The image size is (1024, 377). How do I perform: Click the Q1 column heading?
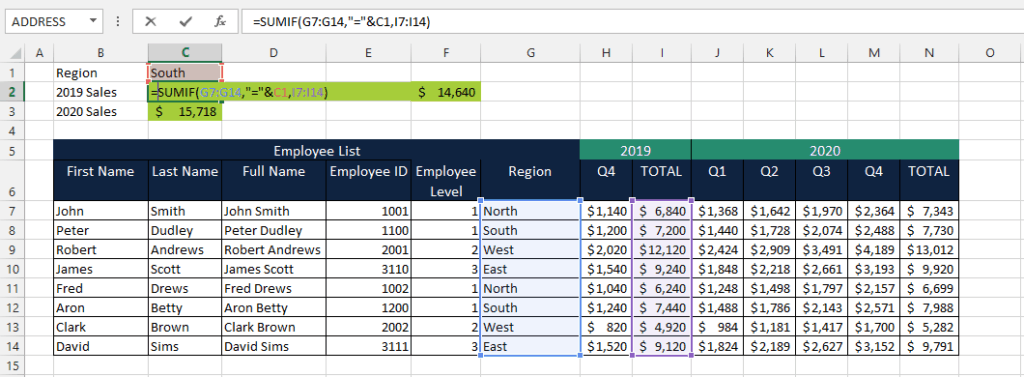717,180
